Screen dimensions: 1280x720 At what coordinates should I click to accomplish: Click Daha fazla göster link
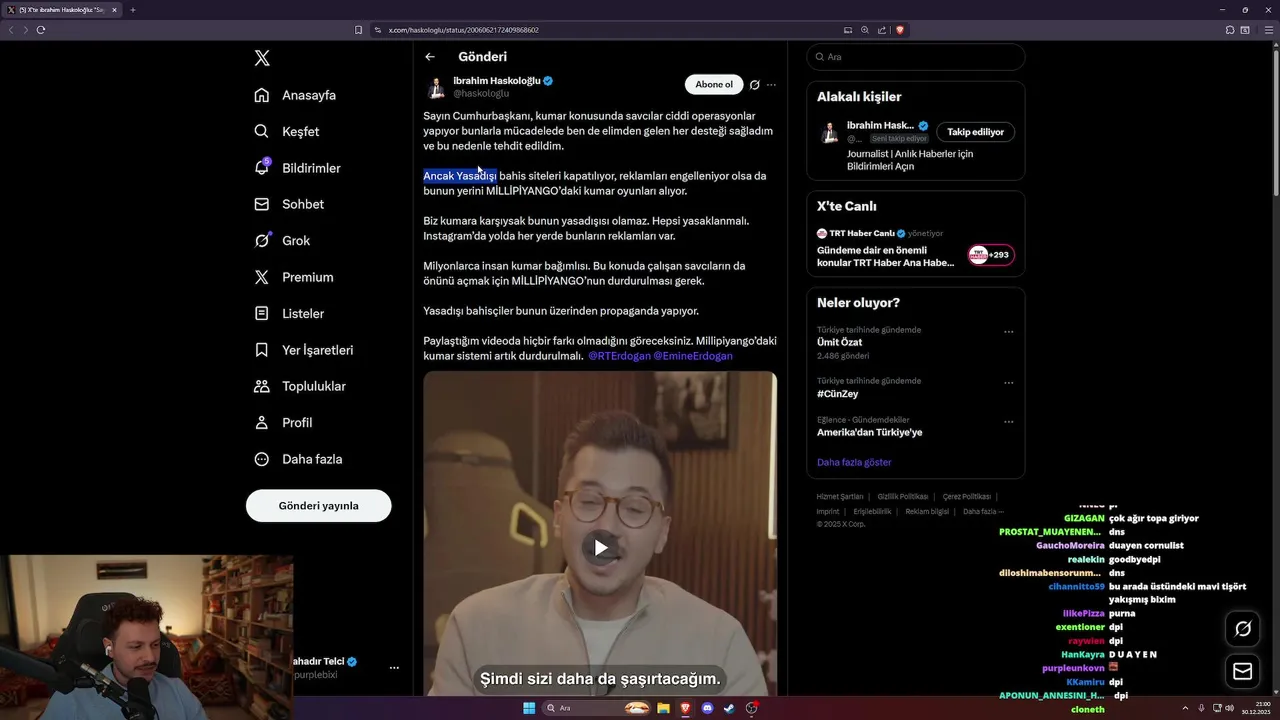pos(854,462)
